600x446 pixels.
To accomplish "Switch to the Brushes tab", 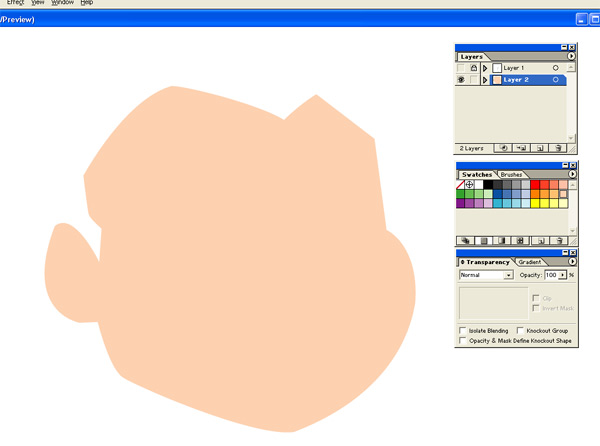I will 511,174.
